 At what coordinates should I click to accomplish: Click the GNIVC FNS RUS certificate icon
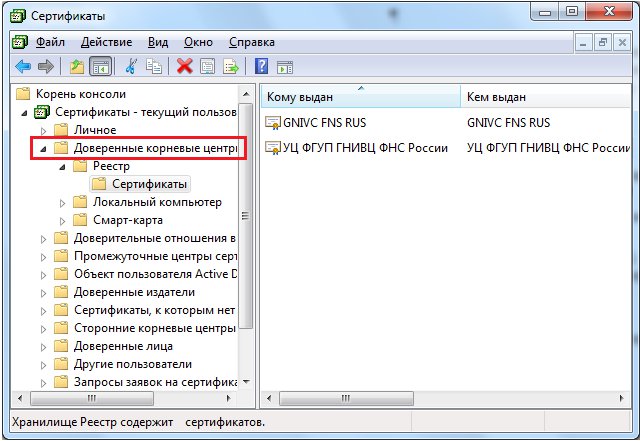point(272,122)
